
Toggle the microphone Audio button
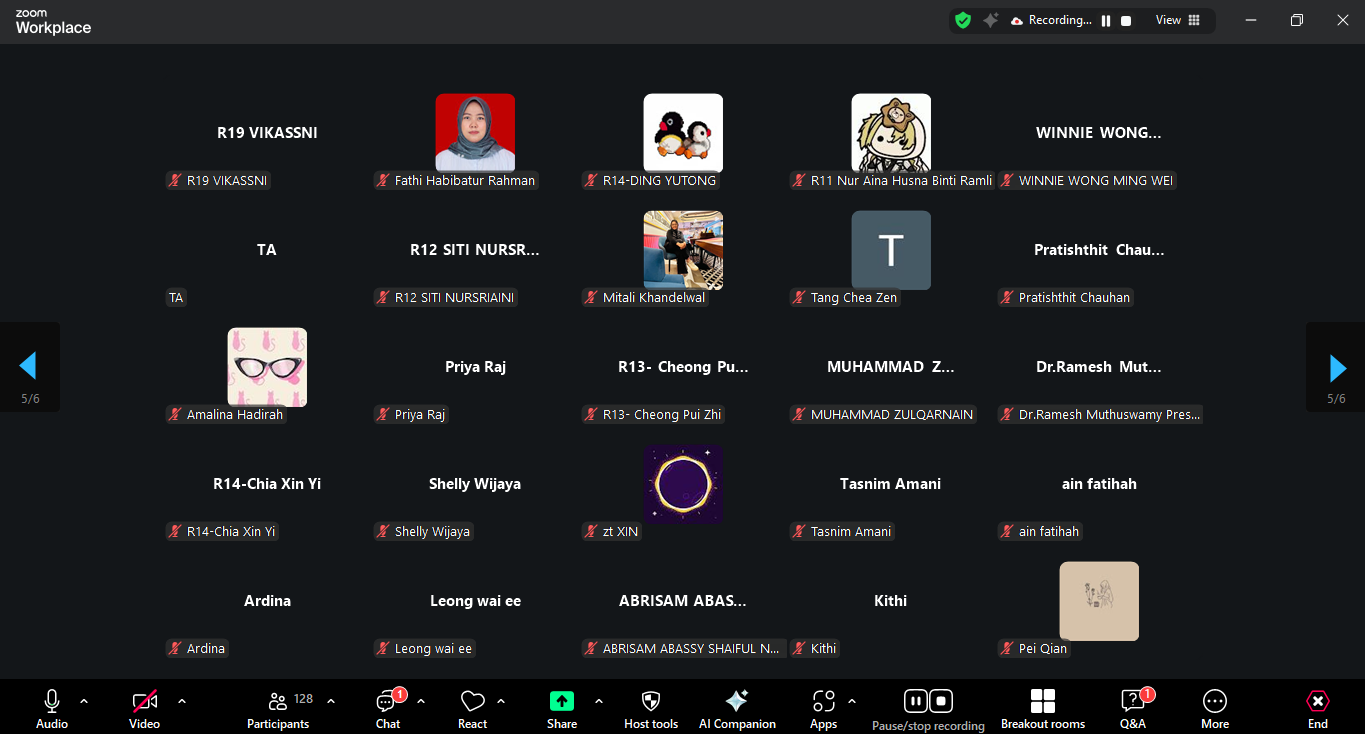[x=52, y=702]
